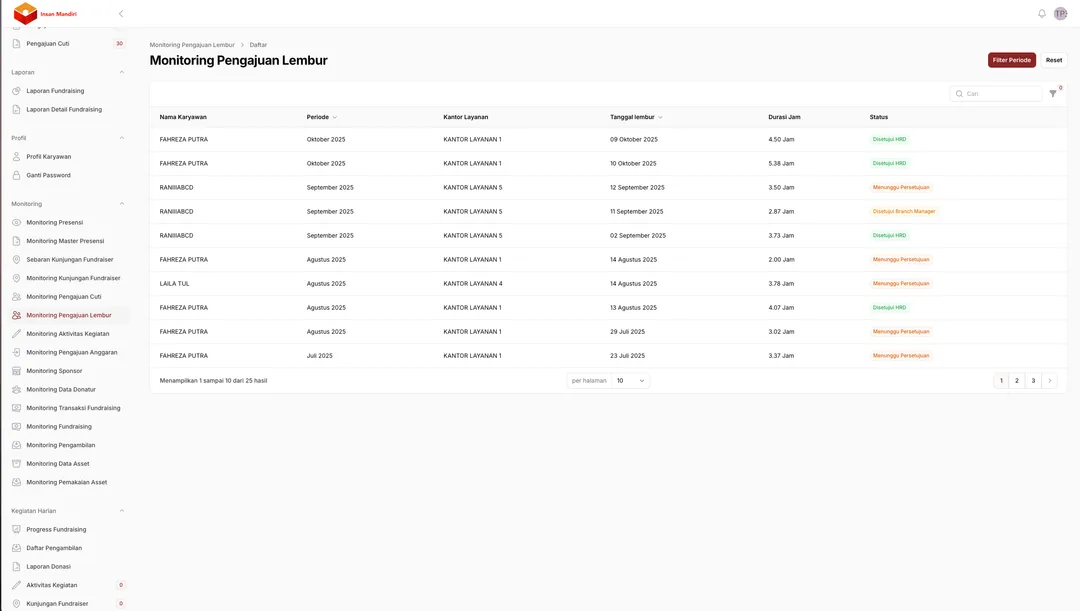Image resolution: width=1080 pixels, height=611 pixels.
Task: Click the Monitoring Pengajuan Cuti icon
Action: click(14, 295)
